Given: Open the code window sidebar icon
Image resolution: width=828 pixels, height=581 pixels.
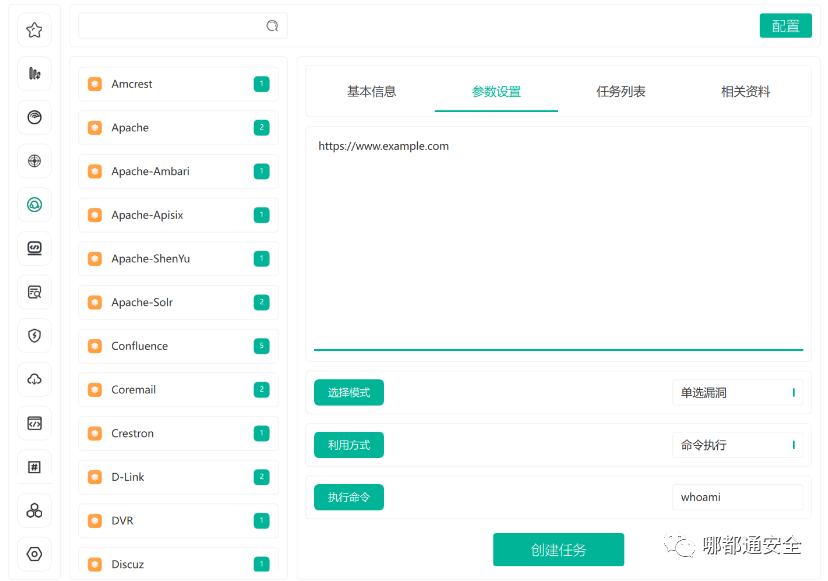Looking at the screenshot, I should pyautogui.click(x=34, y=423).
